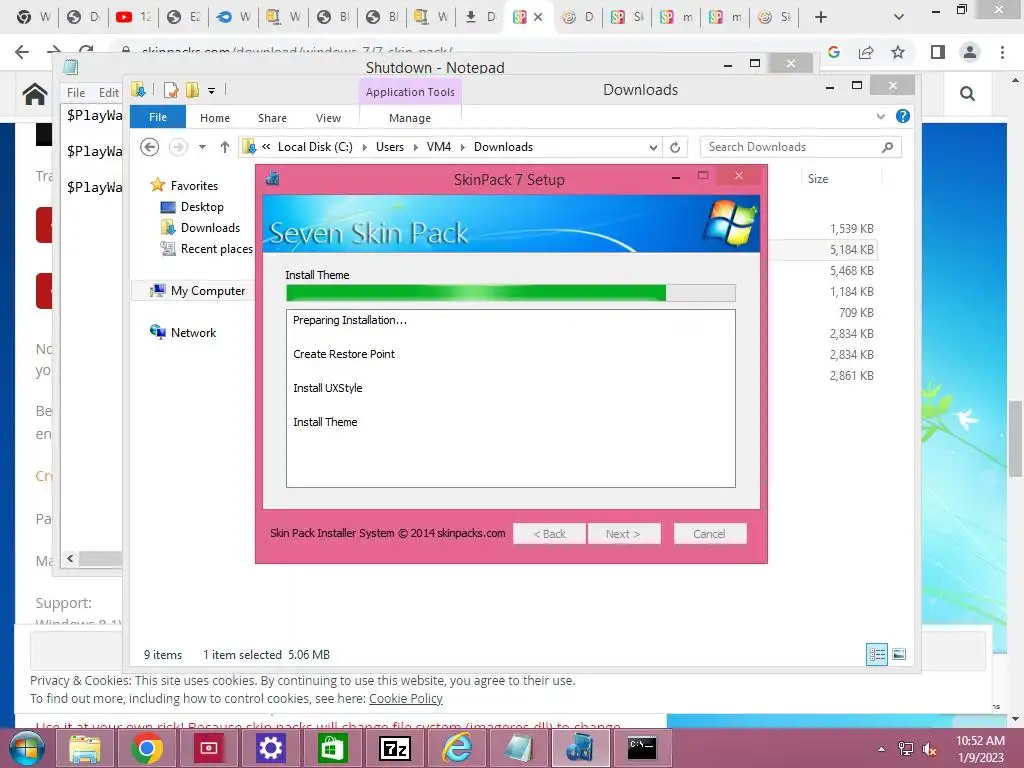Screen dimensions: 1024x768
Task: Click Properties icon in quick access toolbar
Action: [x=171, y=90]
